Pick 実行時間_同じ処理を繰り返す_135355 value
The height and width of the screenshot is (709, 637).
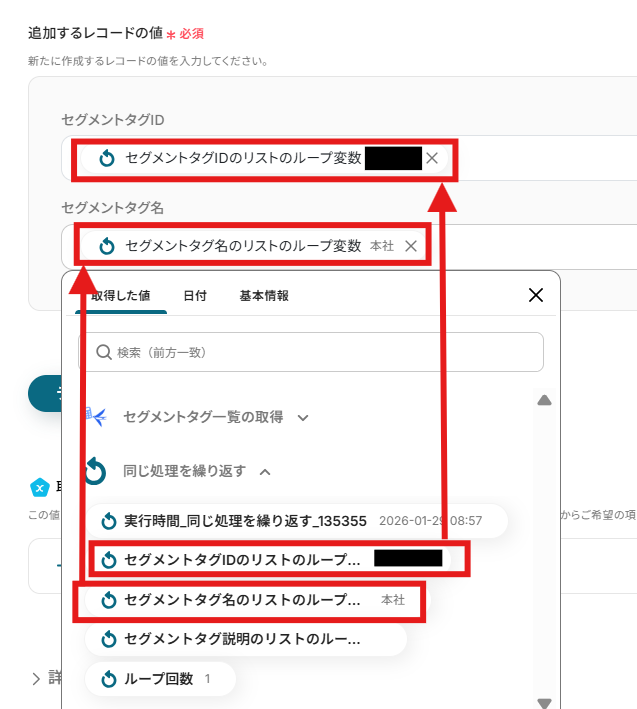tap(245, 521)
